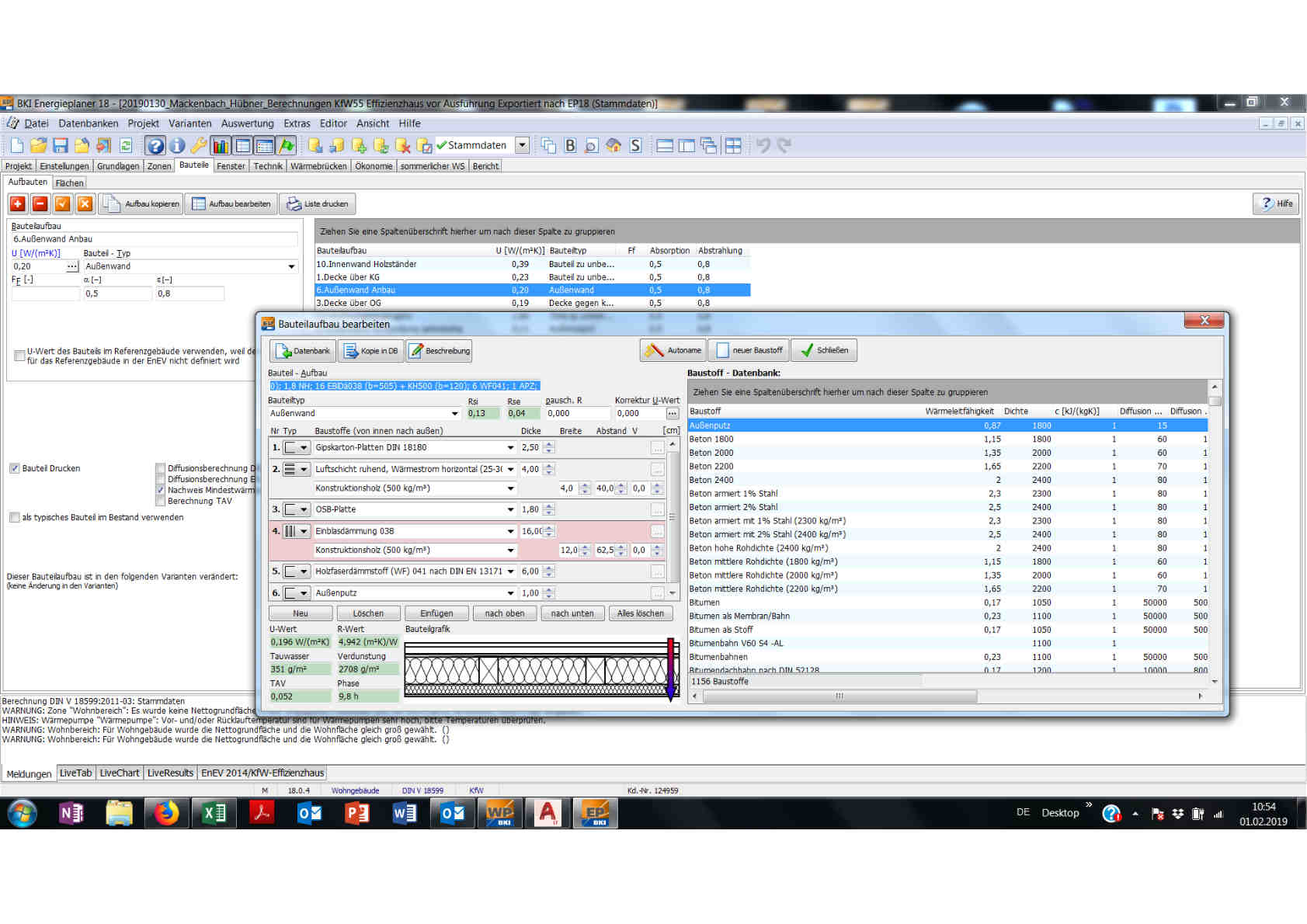Toggle the Nachweis Mindestwärm checkbox
Screen dimensions: 1307x924
(161, 490)
